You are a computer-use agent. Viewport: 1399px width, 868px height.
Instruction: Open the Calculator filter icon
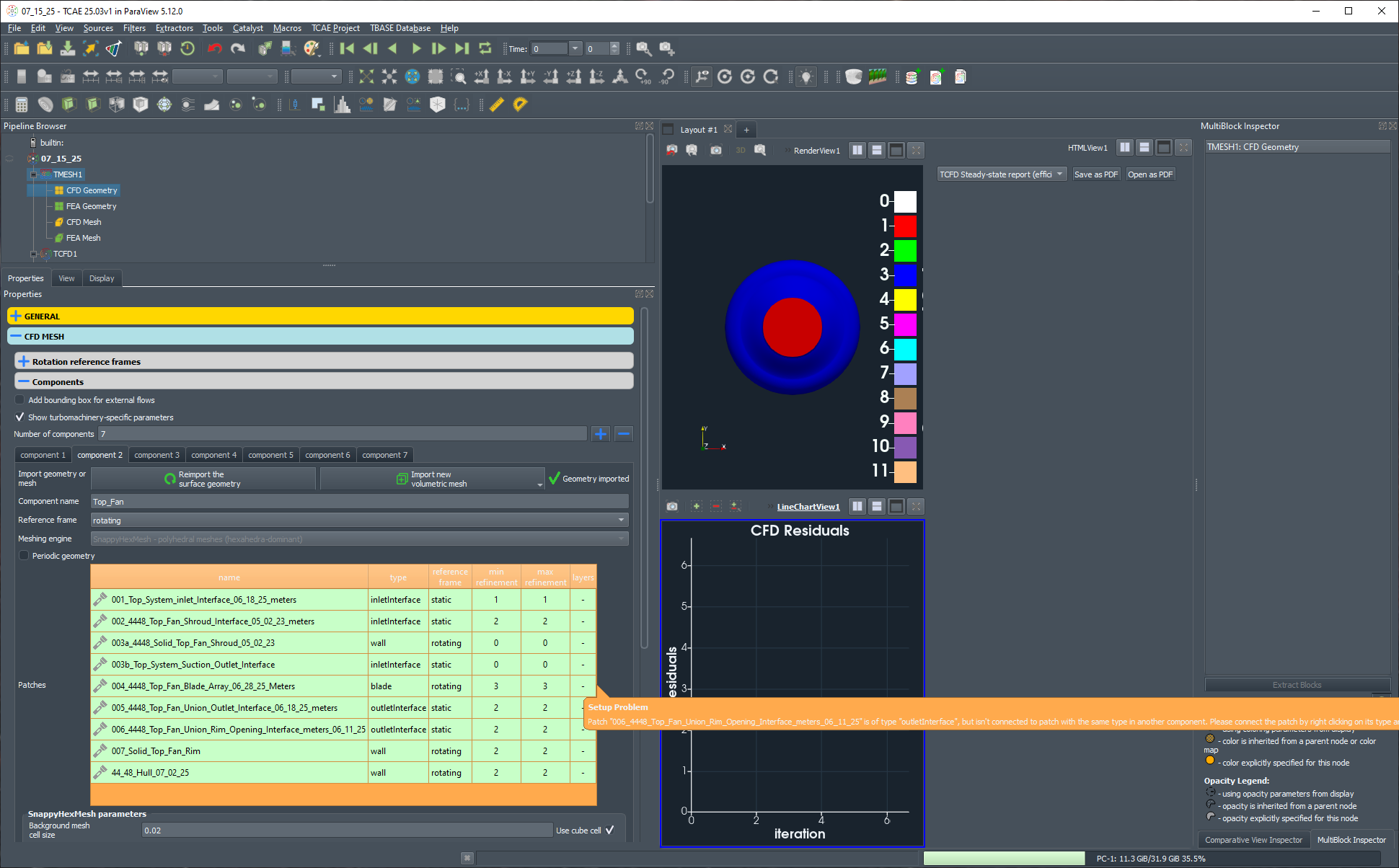click(x=22, y=105)
